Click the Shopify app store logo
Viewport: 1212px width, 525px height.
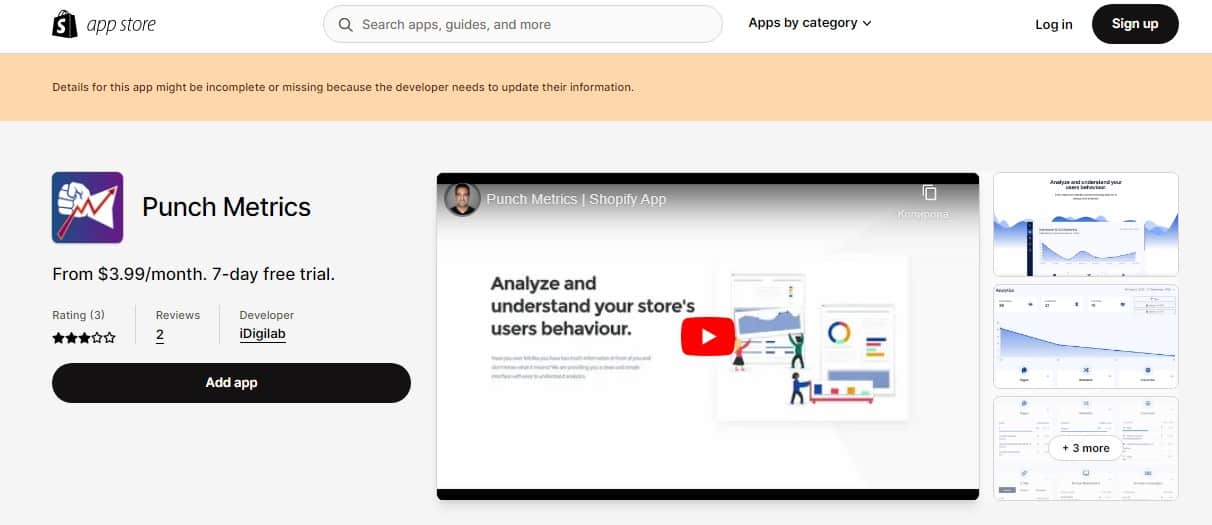[104, 24]
